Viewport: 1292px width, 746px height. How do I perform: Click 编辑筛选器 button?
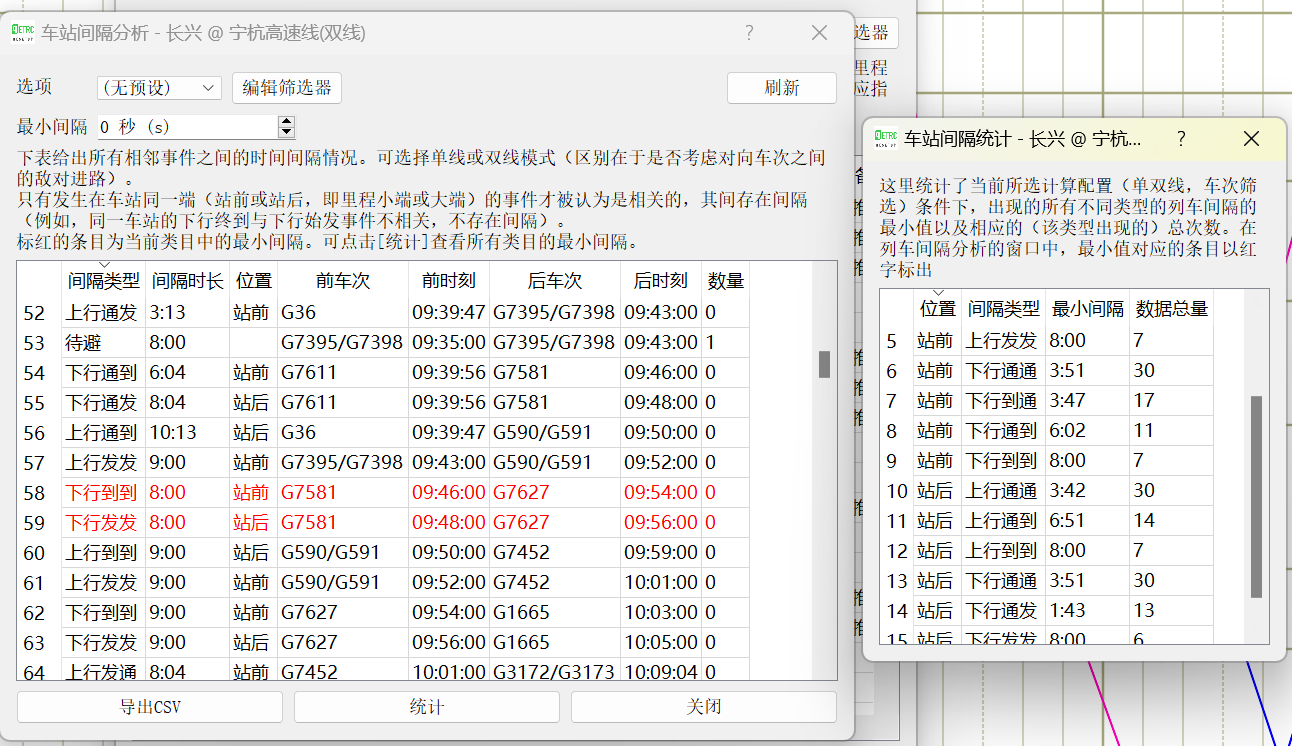(x=287, y=88)
